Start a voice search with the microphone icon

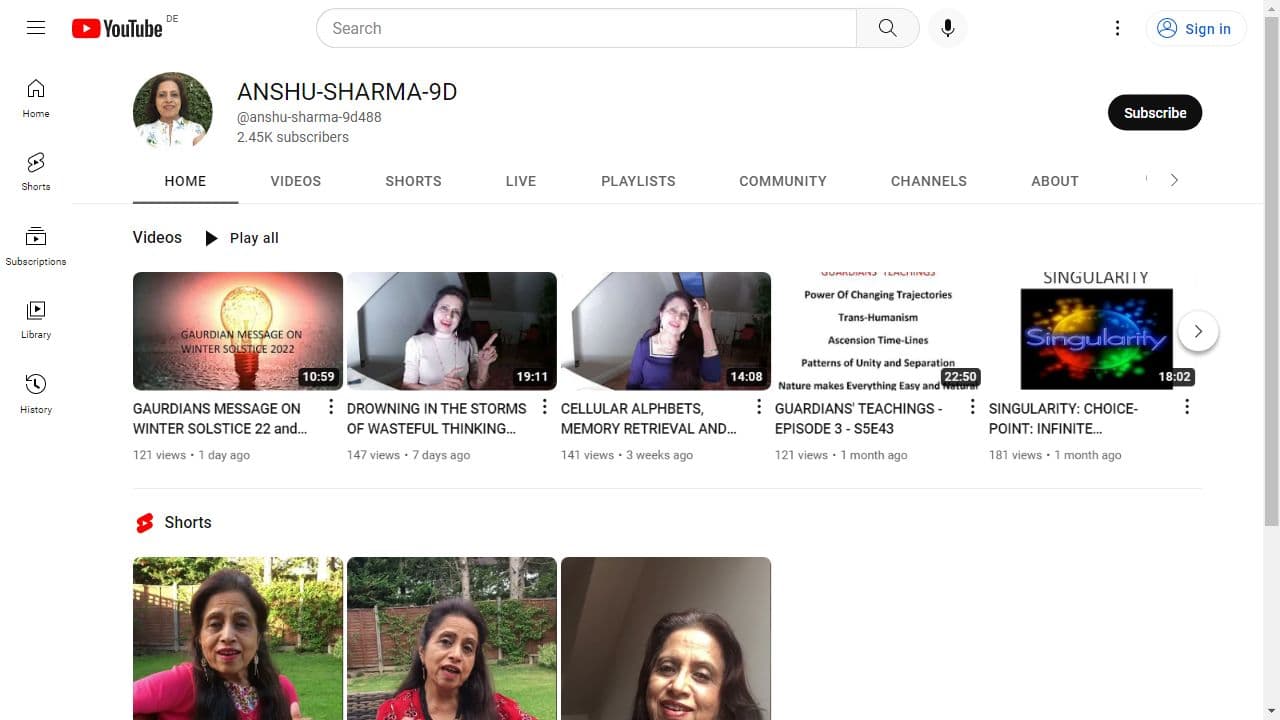947,28
